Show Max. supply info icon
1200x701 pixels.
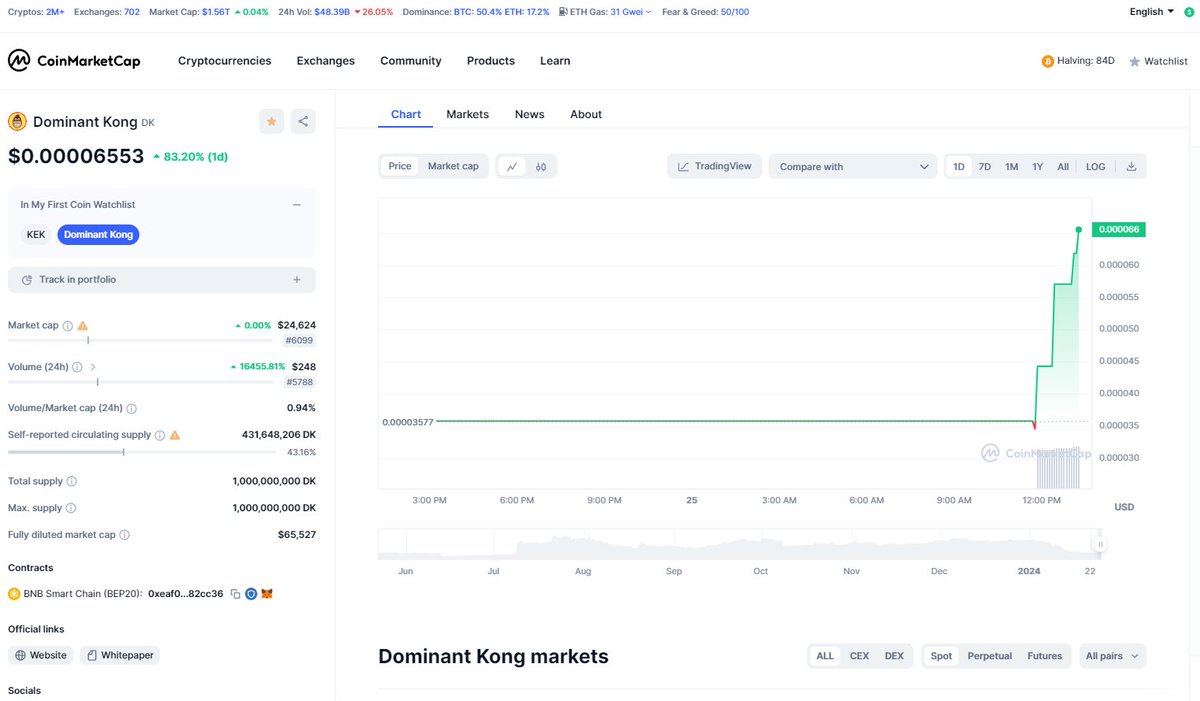pos(71,509)
